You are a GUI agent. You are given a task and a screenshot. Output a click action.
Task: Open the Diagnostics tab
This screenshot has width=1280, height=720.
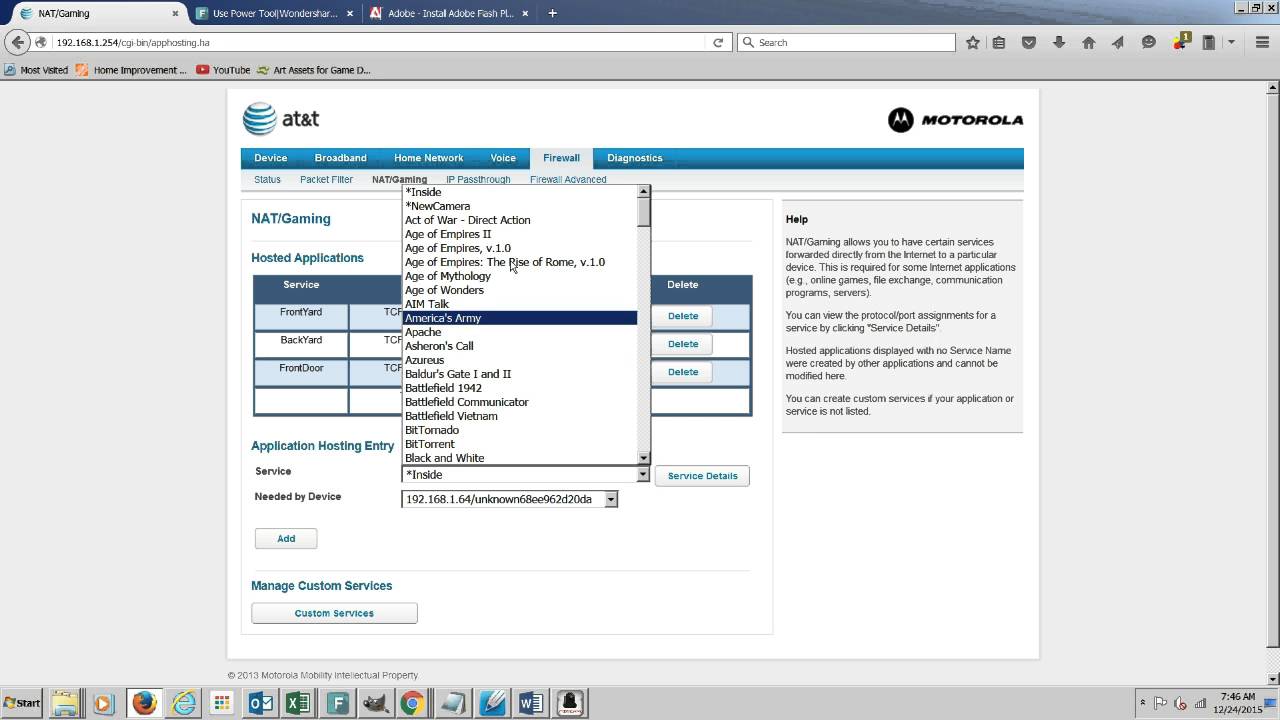634,158
